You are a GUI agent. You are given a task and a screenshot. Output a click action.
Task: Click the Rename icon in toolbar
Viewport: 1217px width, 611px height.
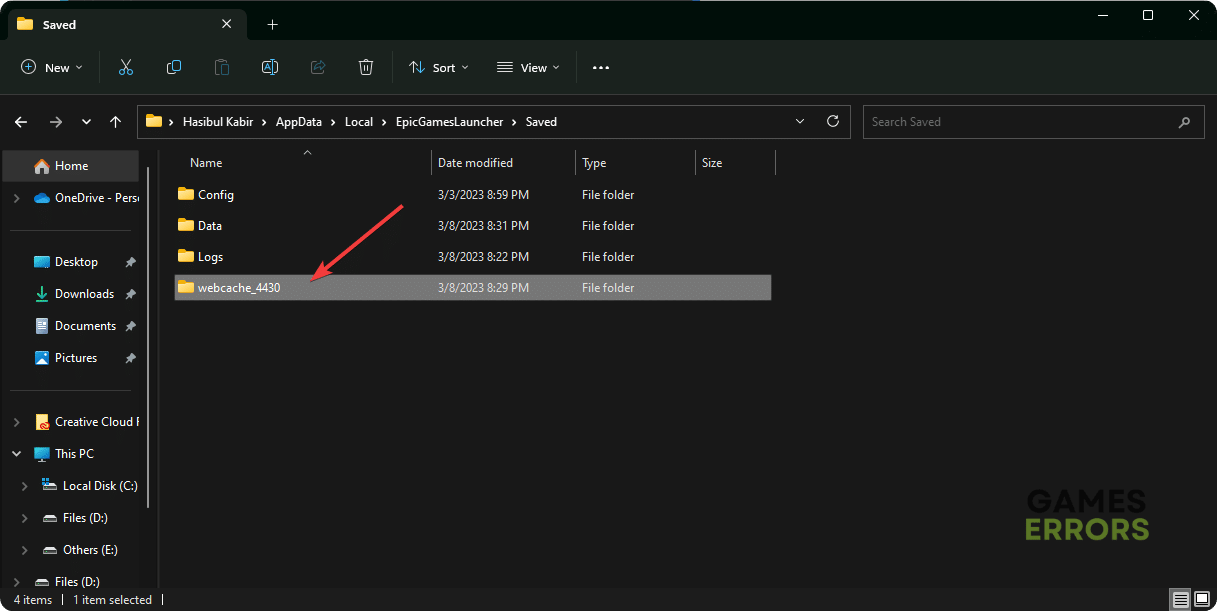tap(269, 67)
